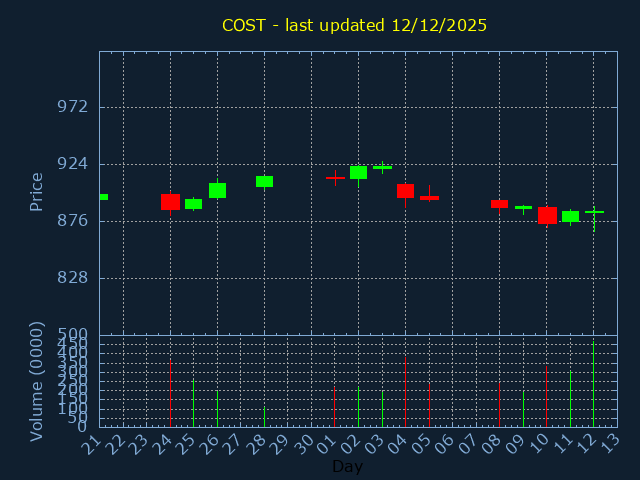Image resolution: width=640 pixels, height=480 pixels.
Task: Click the 500 volume tick label
Action: click(73, 334)
